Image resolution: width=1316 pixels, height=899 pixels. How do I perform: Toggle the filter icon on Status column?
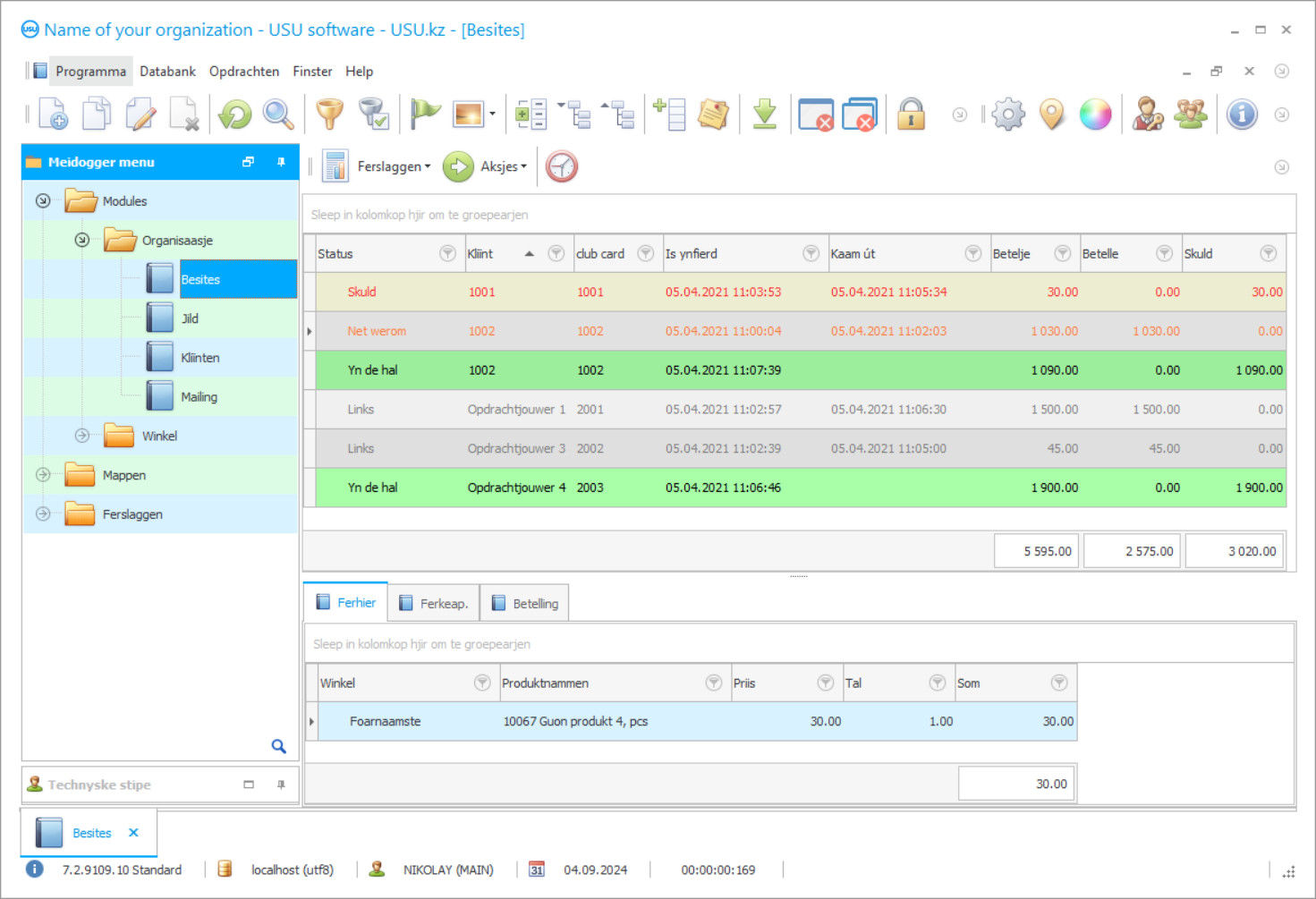(447, 253)
